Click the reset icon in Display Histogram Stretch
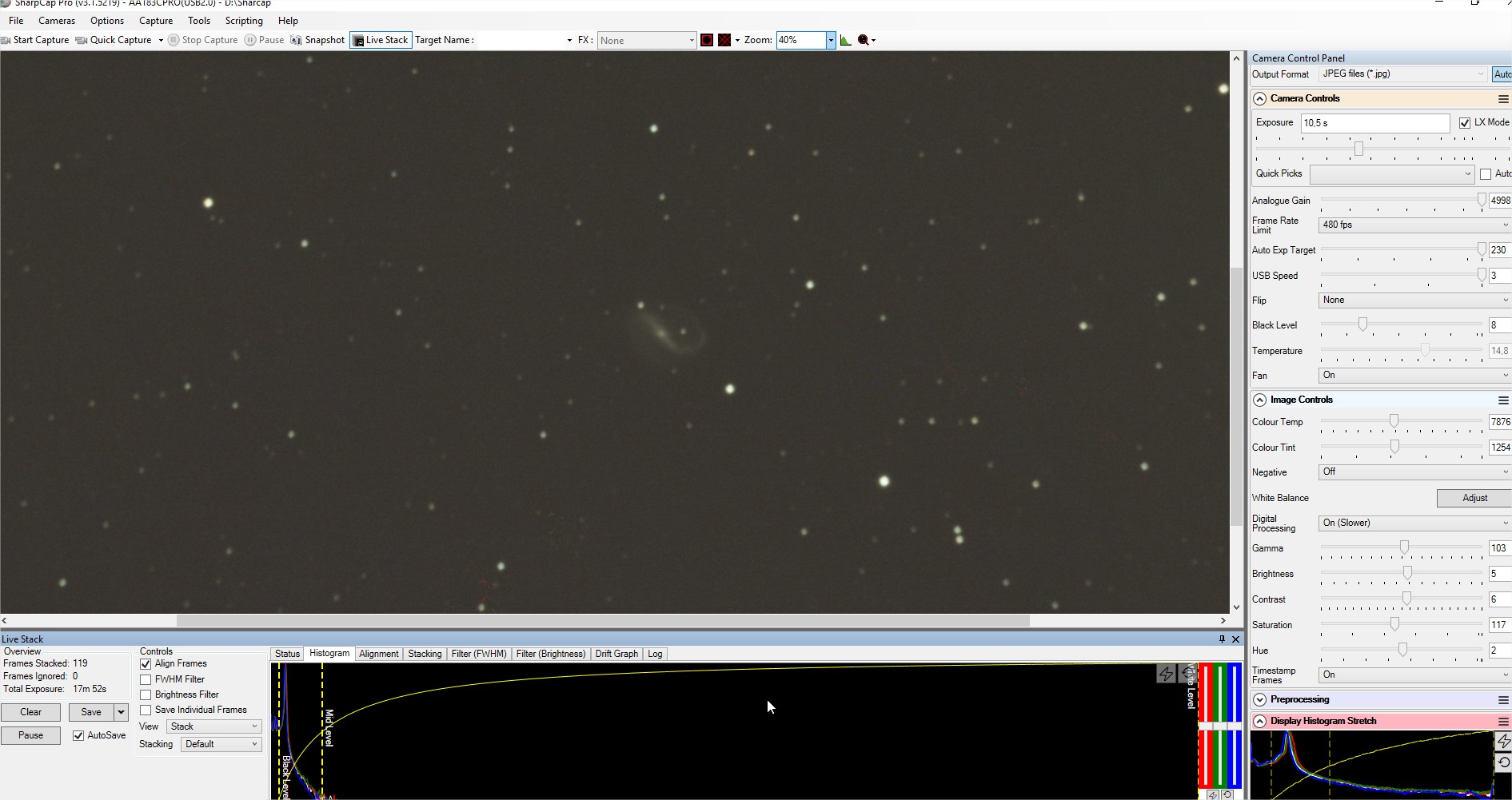Image resolution: width=1512 pixels, height=800 pixels. click(x=1503, y=762)
